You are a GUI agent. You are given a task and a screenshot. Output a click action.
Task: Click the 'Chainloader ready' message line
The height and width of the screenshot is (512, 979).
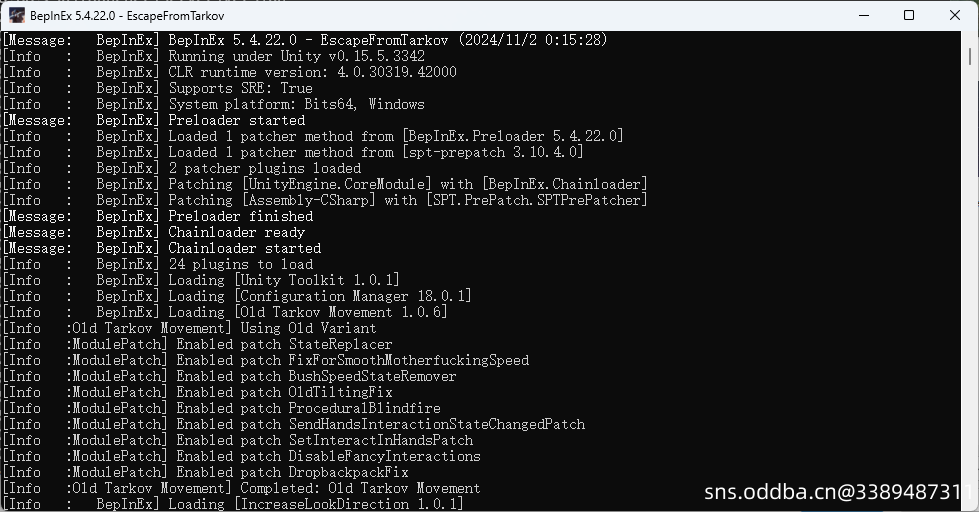154,232
